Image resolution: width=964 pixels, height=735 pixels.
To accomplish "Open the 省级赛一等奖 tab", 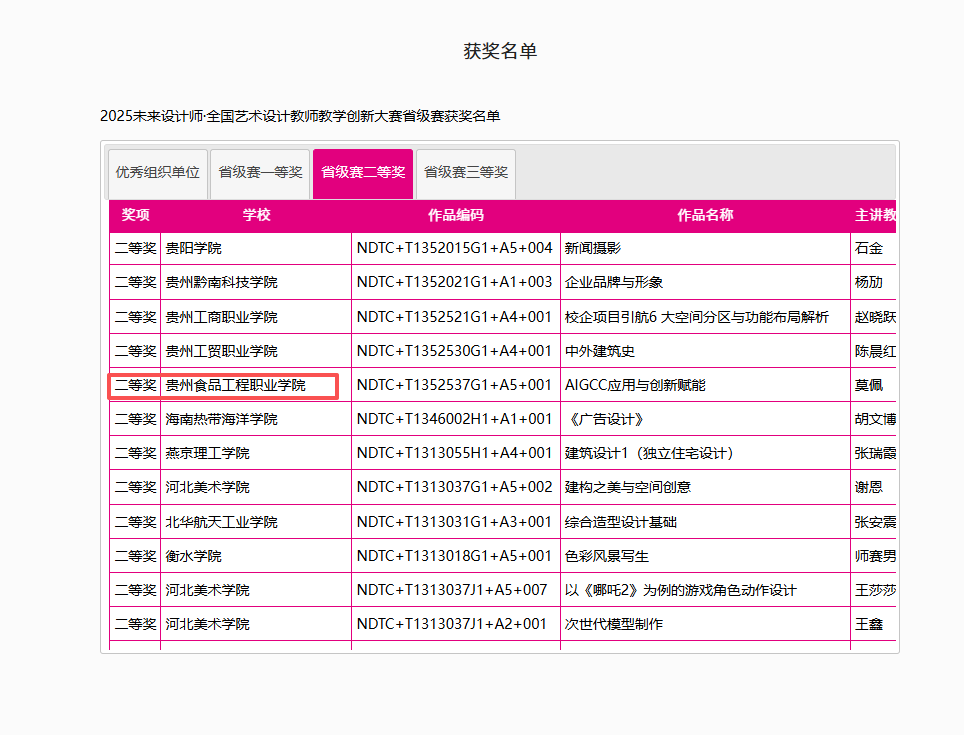I will click(260, 172).
